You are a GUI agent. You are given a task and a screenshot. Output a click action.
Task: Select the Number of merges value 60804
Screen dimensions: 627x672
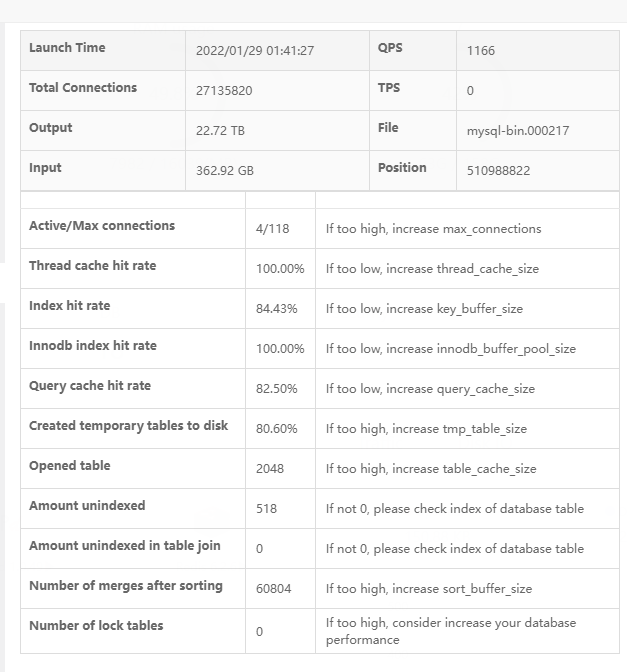(x=273, y=588)
